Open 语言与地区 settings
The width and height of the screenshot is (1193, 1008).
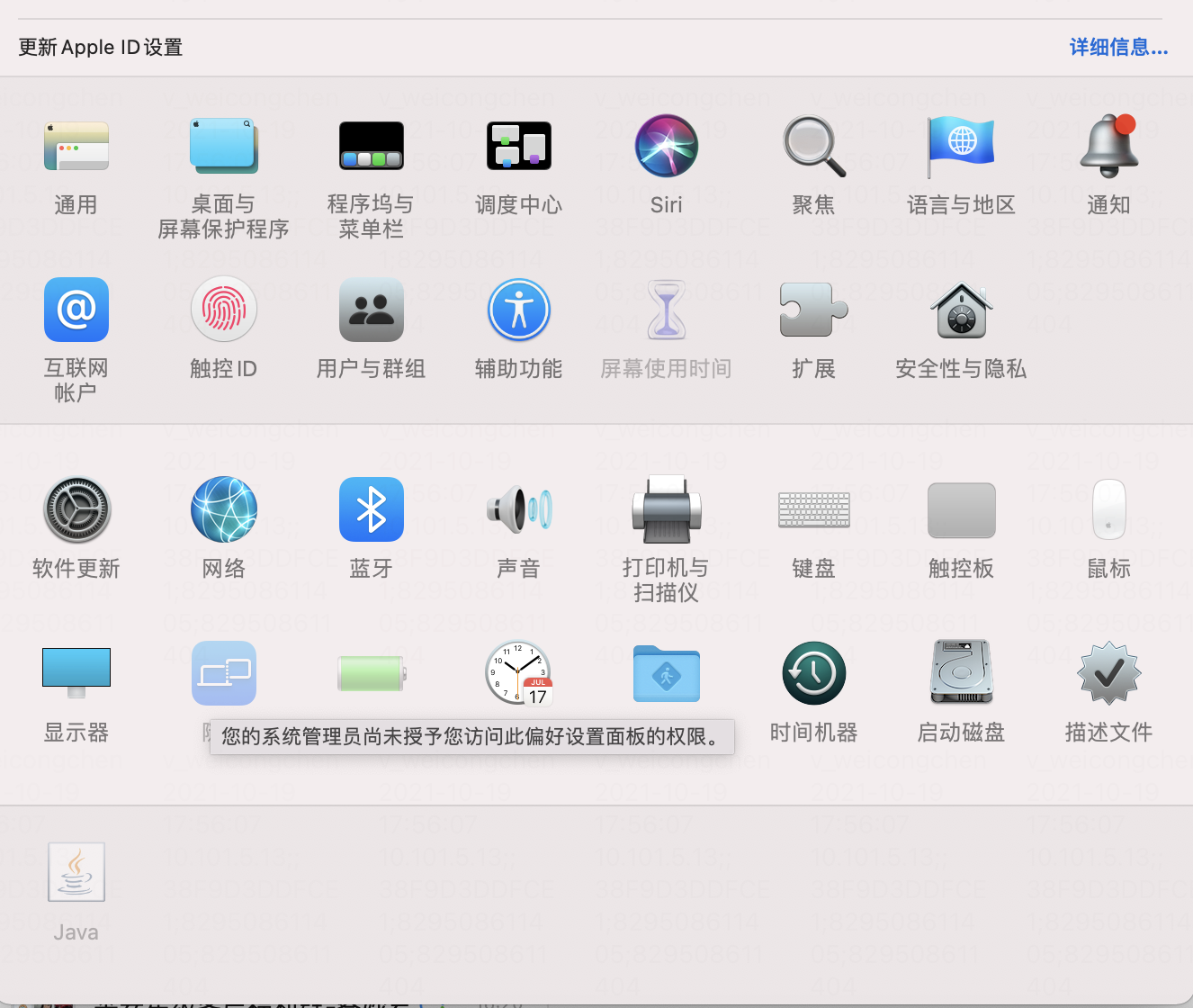[x=961, y=147]
